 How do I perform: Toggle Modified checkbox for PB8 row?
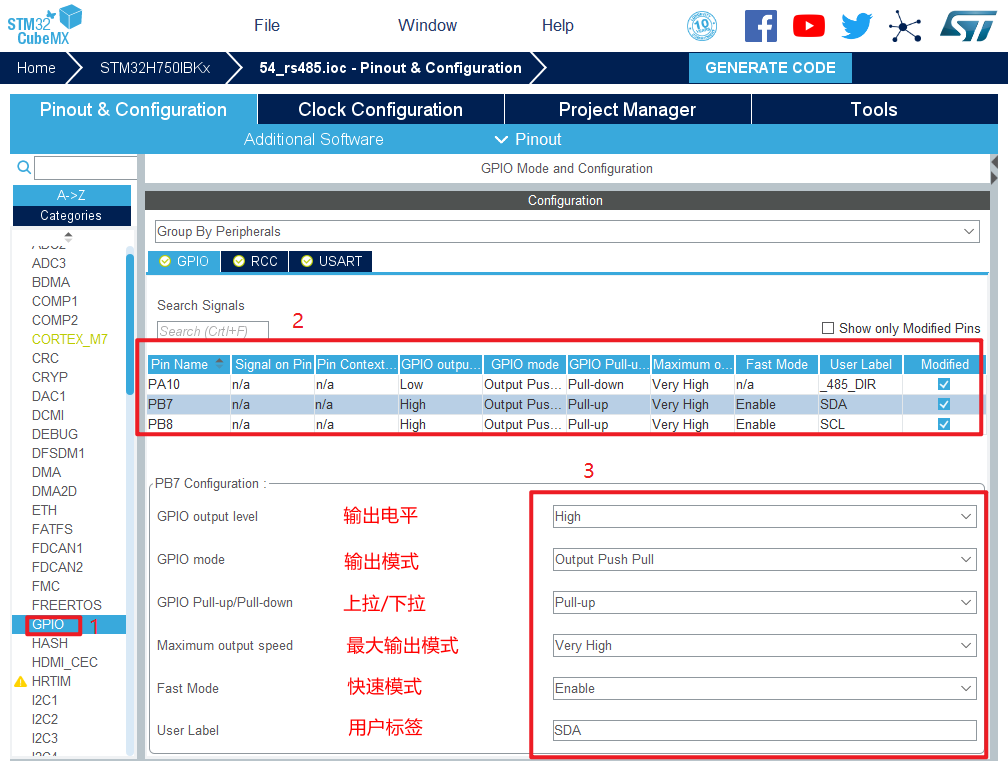click(x=944, y=424)
